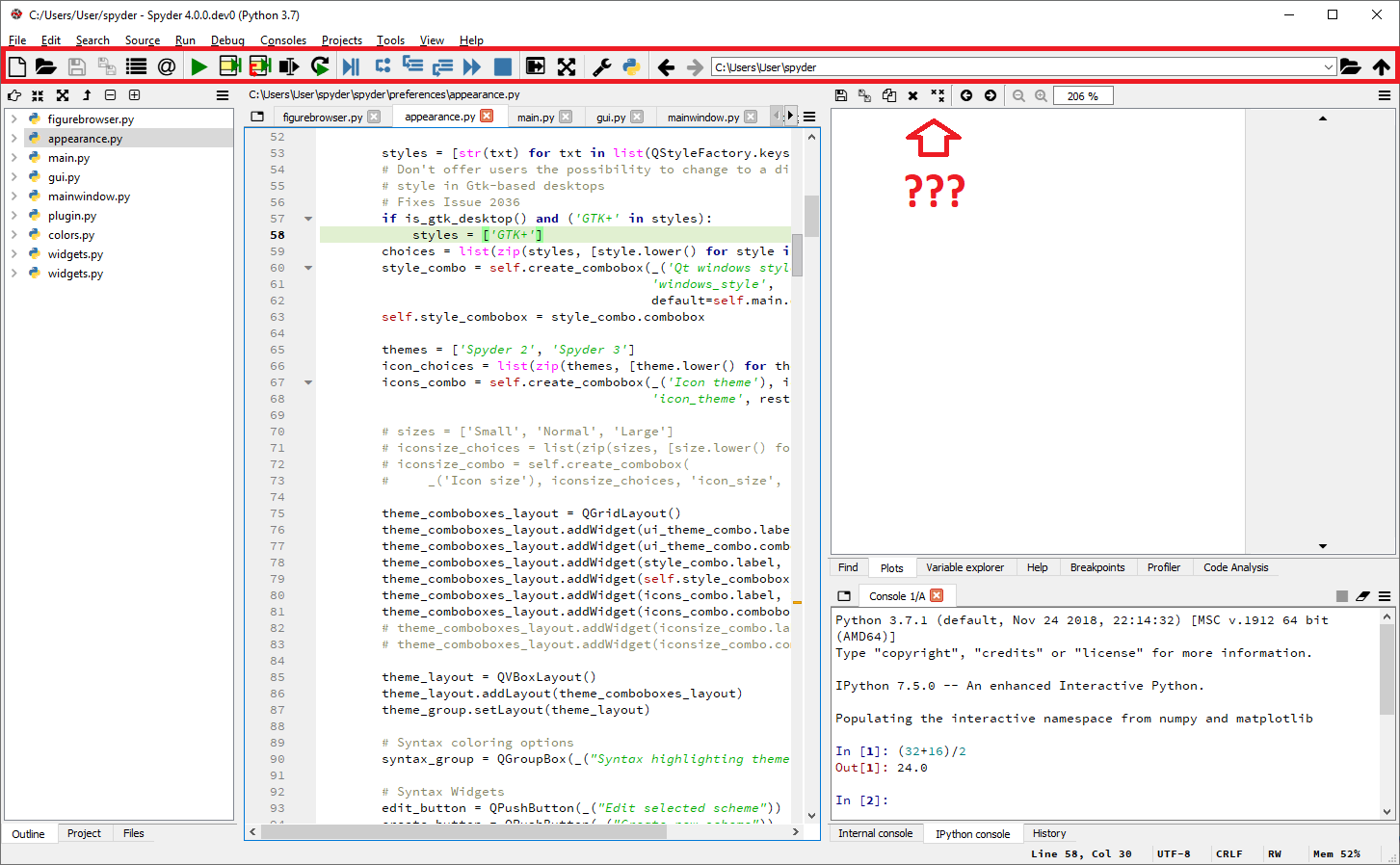Open the symbol finder @ icon
1400x865 pixels.
point(167,66)
